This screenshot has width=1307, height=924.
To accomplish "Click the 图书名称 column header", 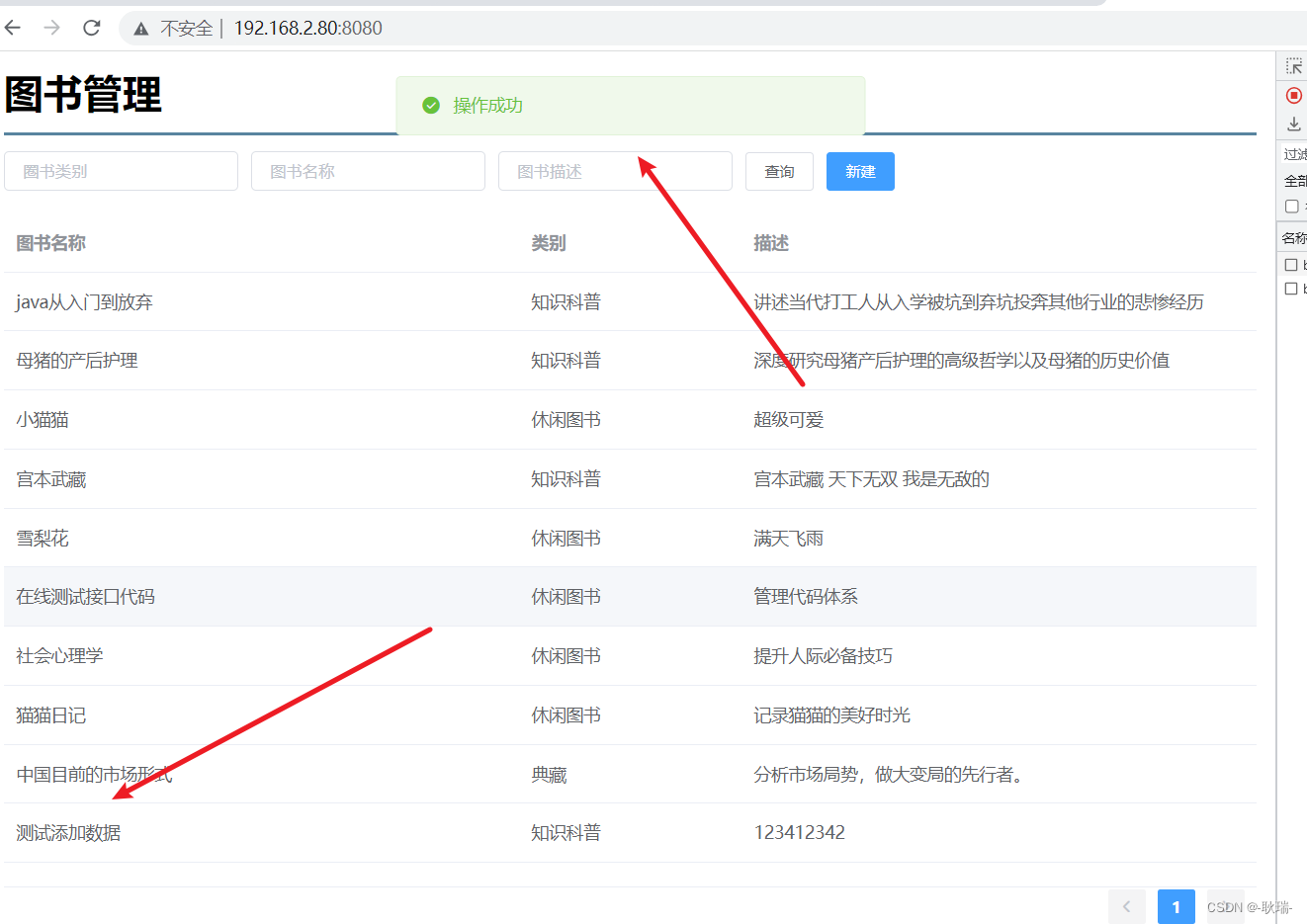I will 50,243.
